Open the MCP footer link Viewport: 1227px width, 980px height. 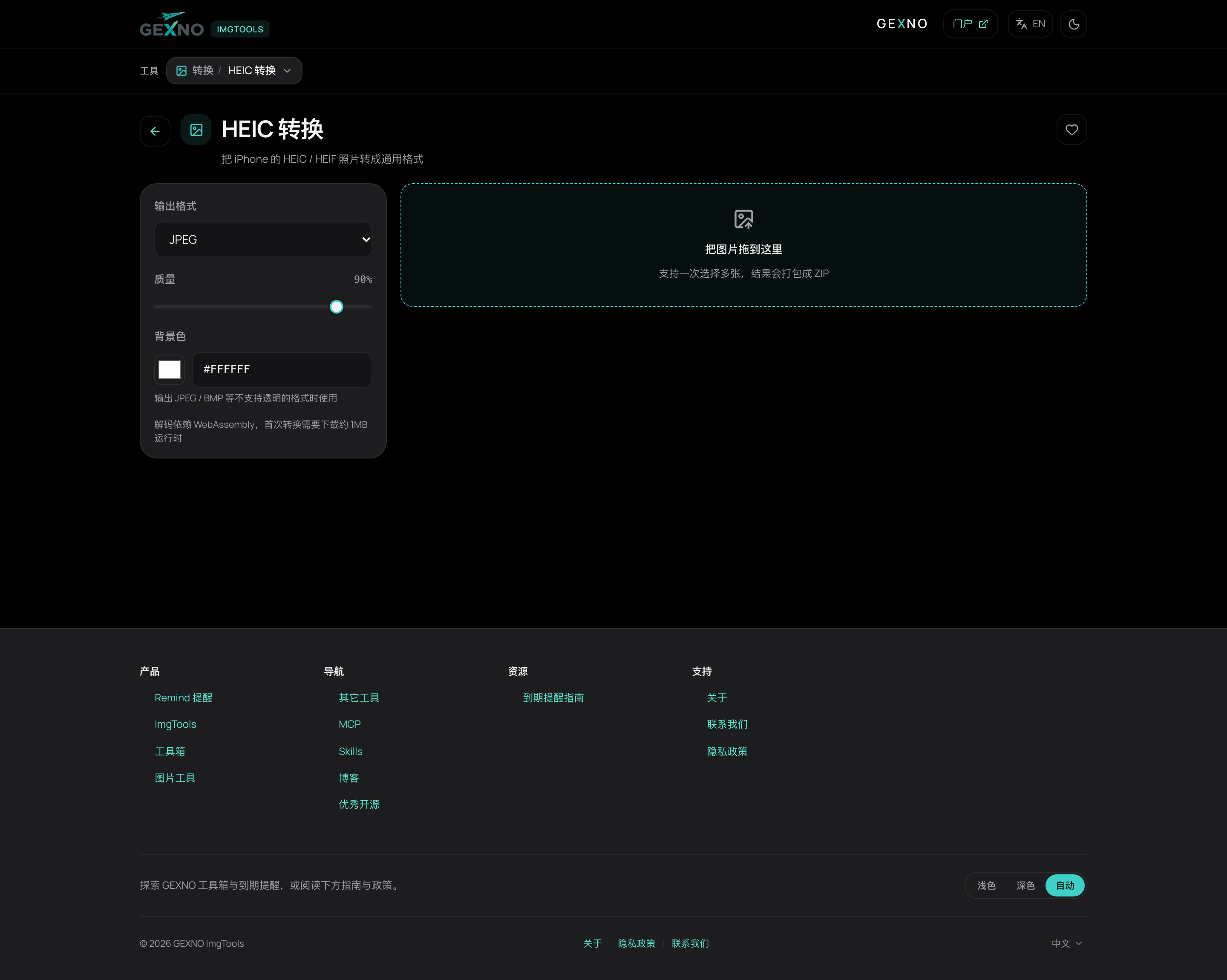click(x=349, y=724)
